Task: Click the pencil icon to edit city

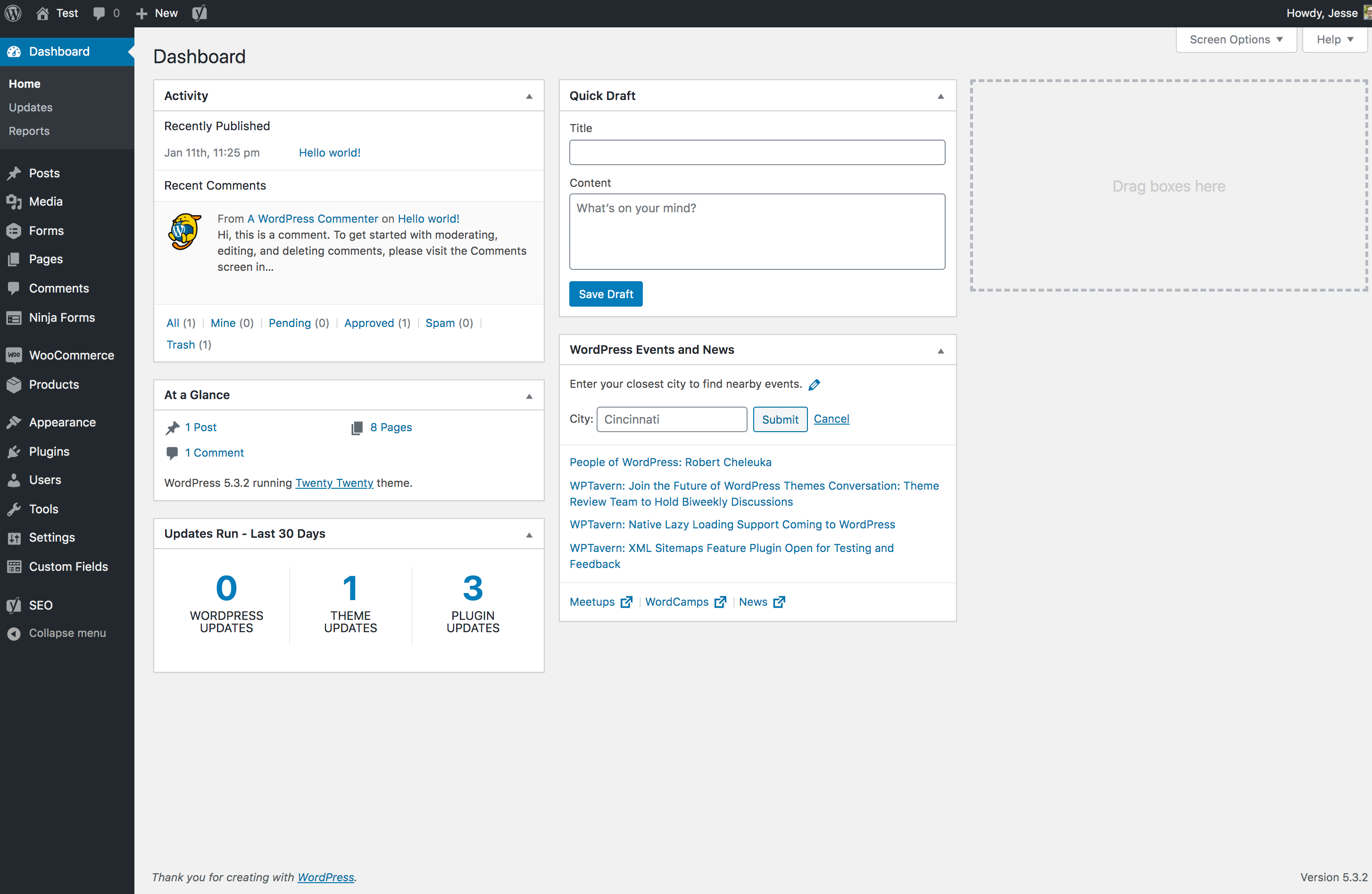Action: click(815, 384)
